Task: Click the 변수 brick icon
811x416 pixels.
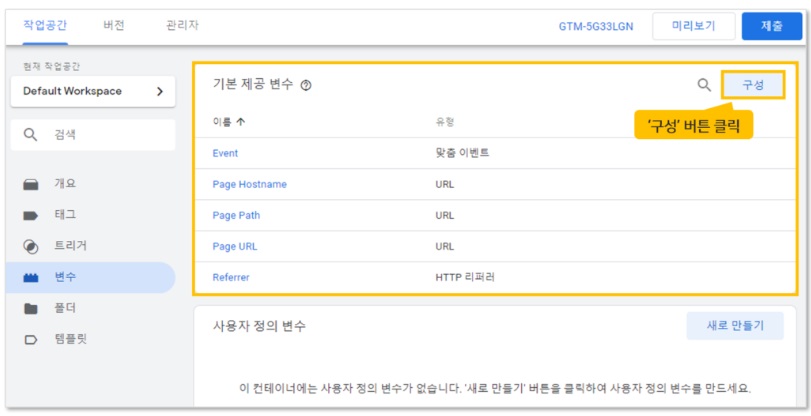Action: click(31, 278)
